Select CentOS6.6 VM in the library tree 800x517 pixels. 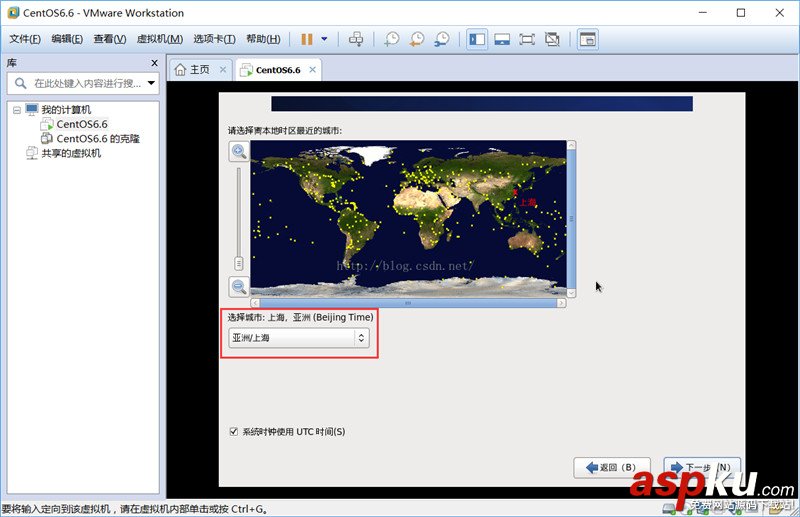pos(82,124)
